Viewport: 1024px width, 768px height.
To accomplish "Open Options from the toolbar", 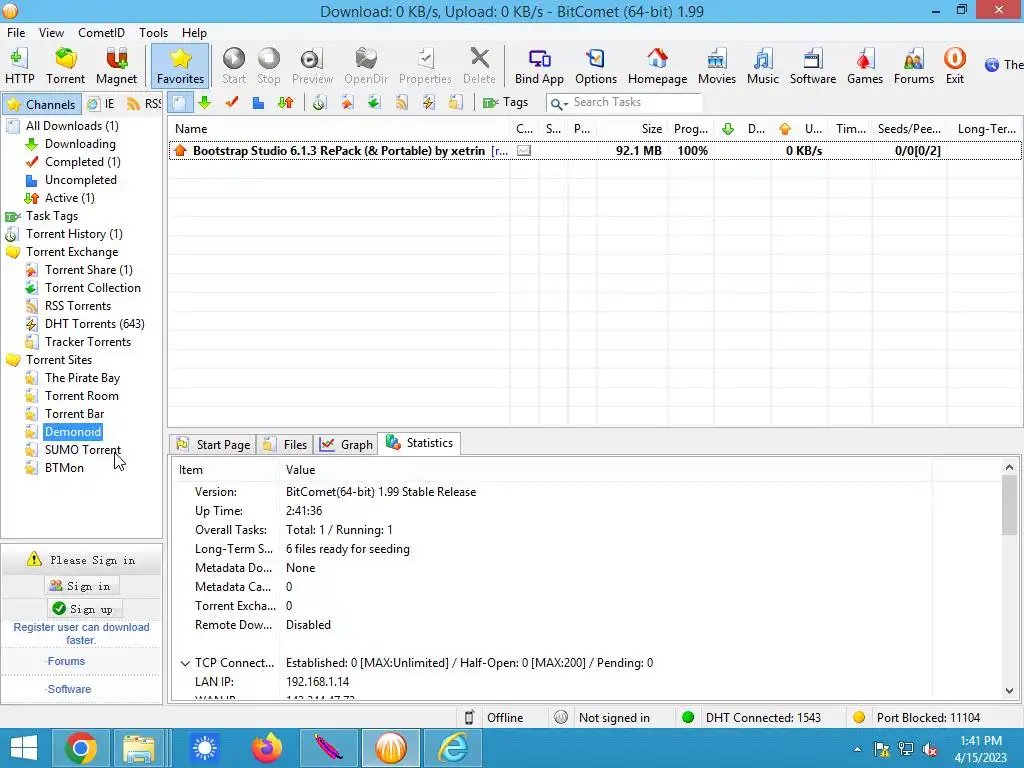I will click(596, 66).
